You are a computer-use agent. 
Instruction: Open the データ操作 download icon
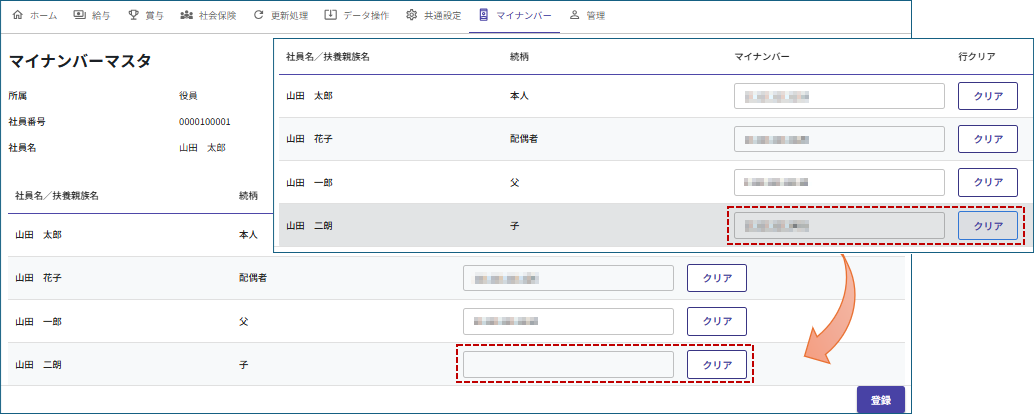331,16
